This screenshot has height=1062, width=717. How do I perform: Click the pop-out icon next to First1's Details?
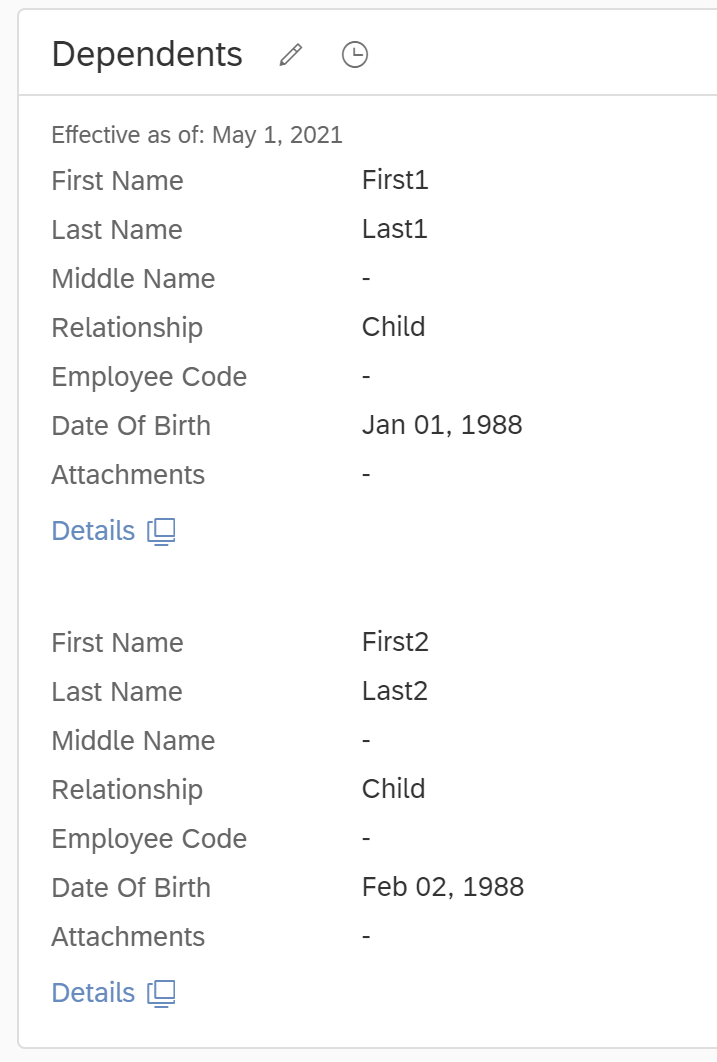[x=162, y=532]
